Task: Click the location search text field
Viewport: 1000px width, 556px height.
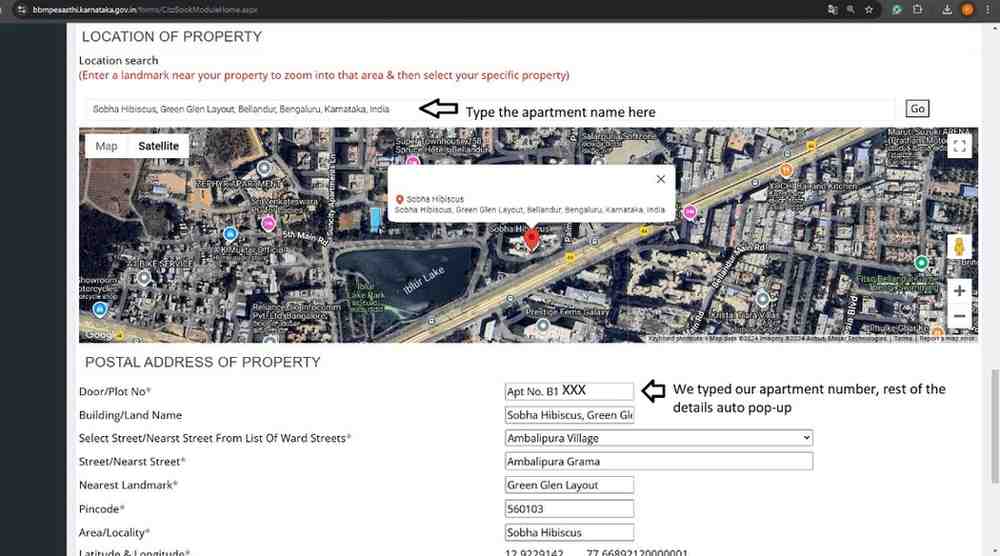Action: [x=490, y=109]
